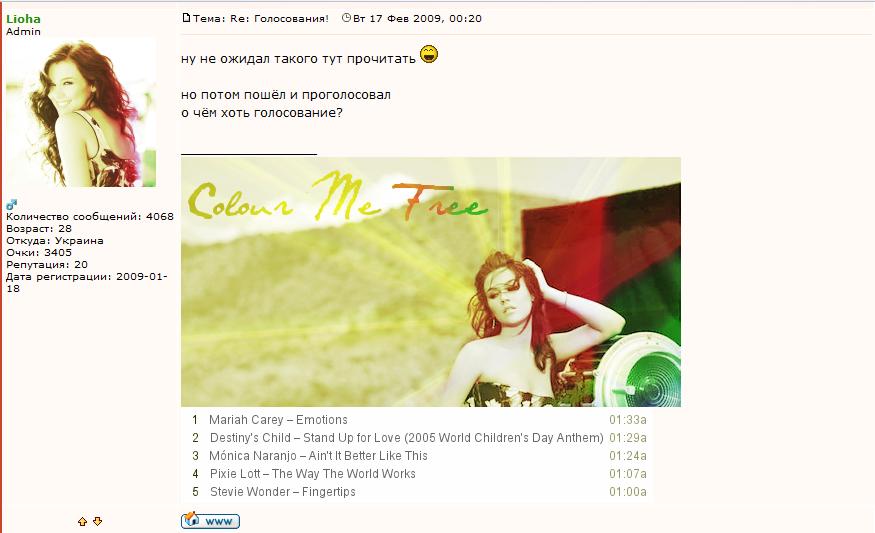
Task: Select track Pixie Lott – The Way The World Works
Action: click(312, 474)
